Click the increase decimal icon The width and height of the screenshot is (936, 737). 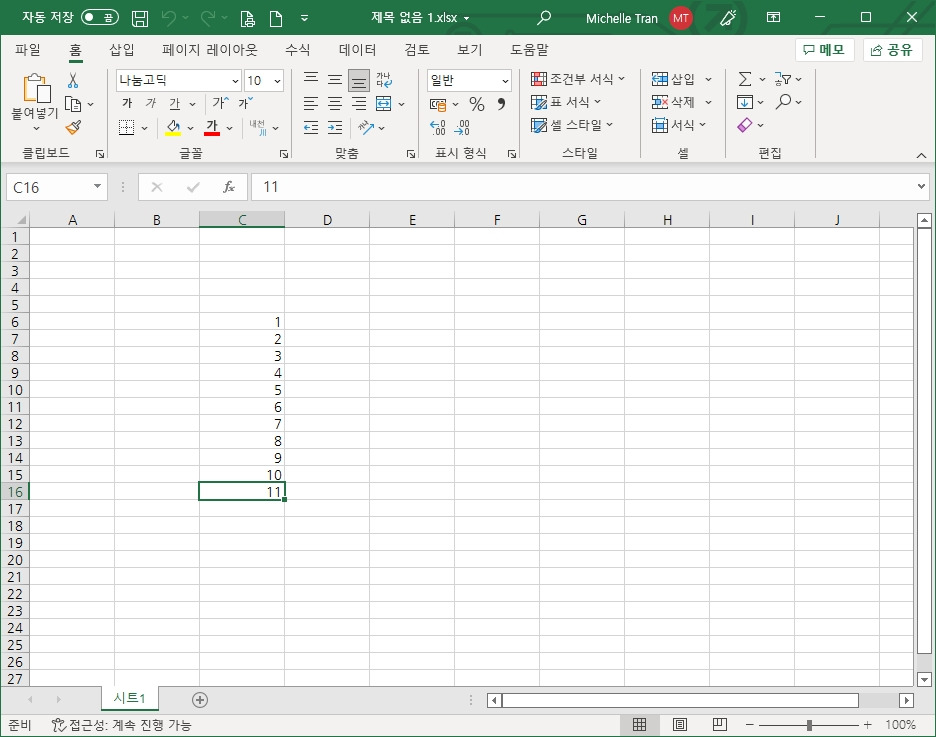tap(438, 127)
